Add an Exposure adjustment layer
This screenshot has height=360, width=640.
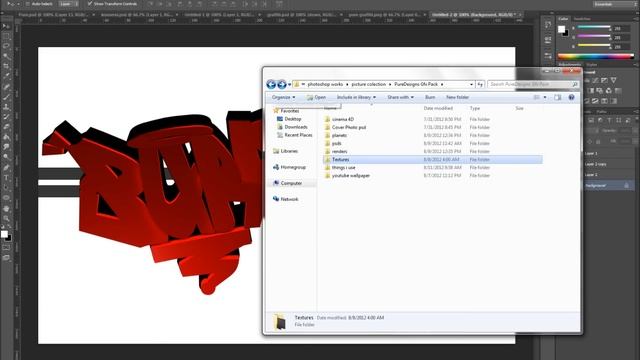(604, 80)
